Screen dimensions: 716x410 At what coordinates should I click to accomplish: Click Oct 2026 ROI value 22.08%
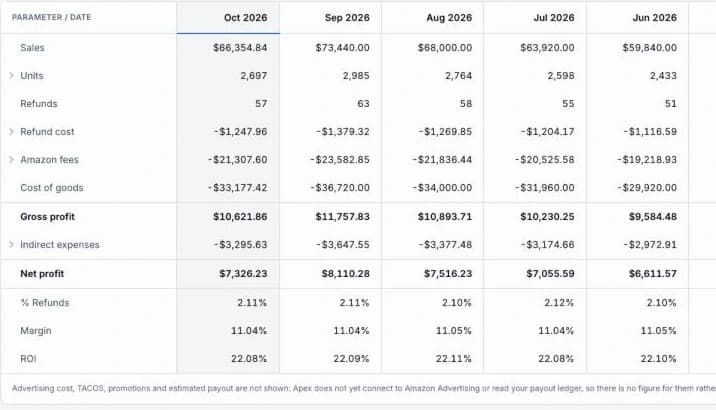pos(249,359)
